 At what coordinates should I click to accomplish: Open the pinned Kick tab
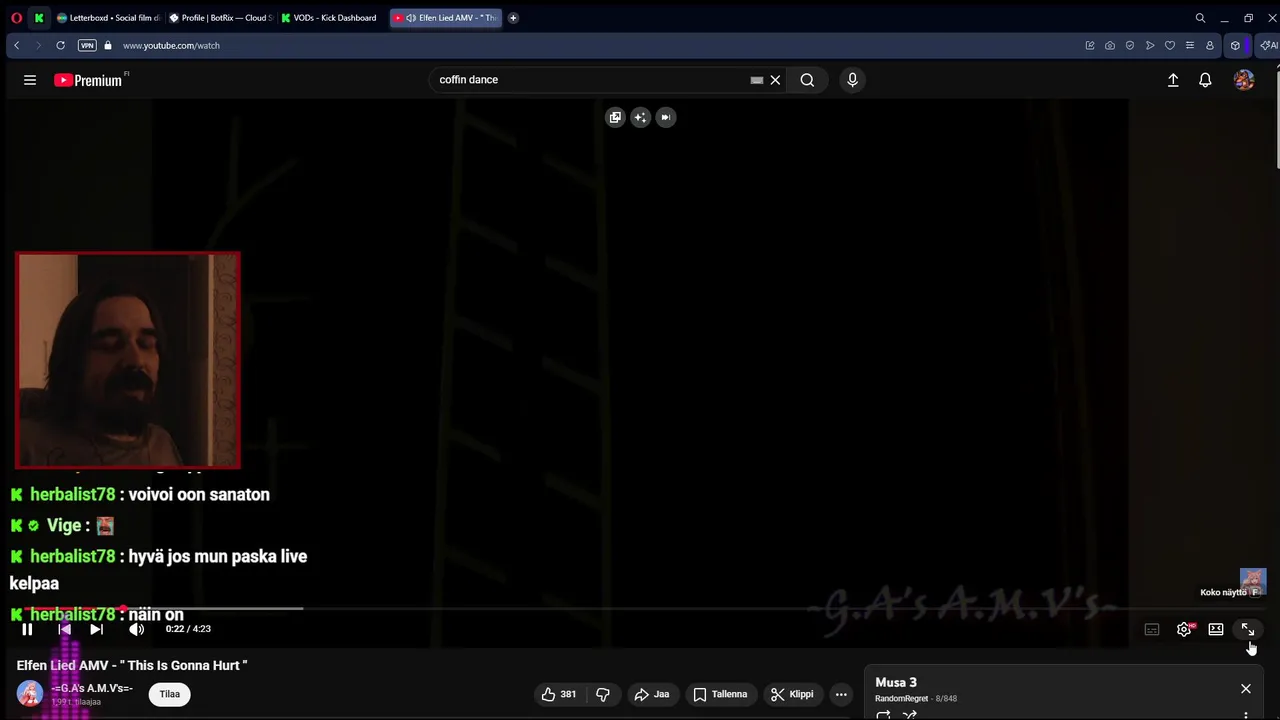pos(39,18)
